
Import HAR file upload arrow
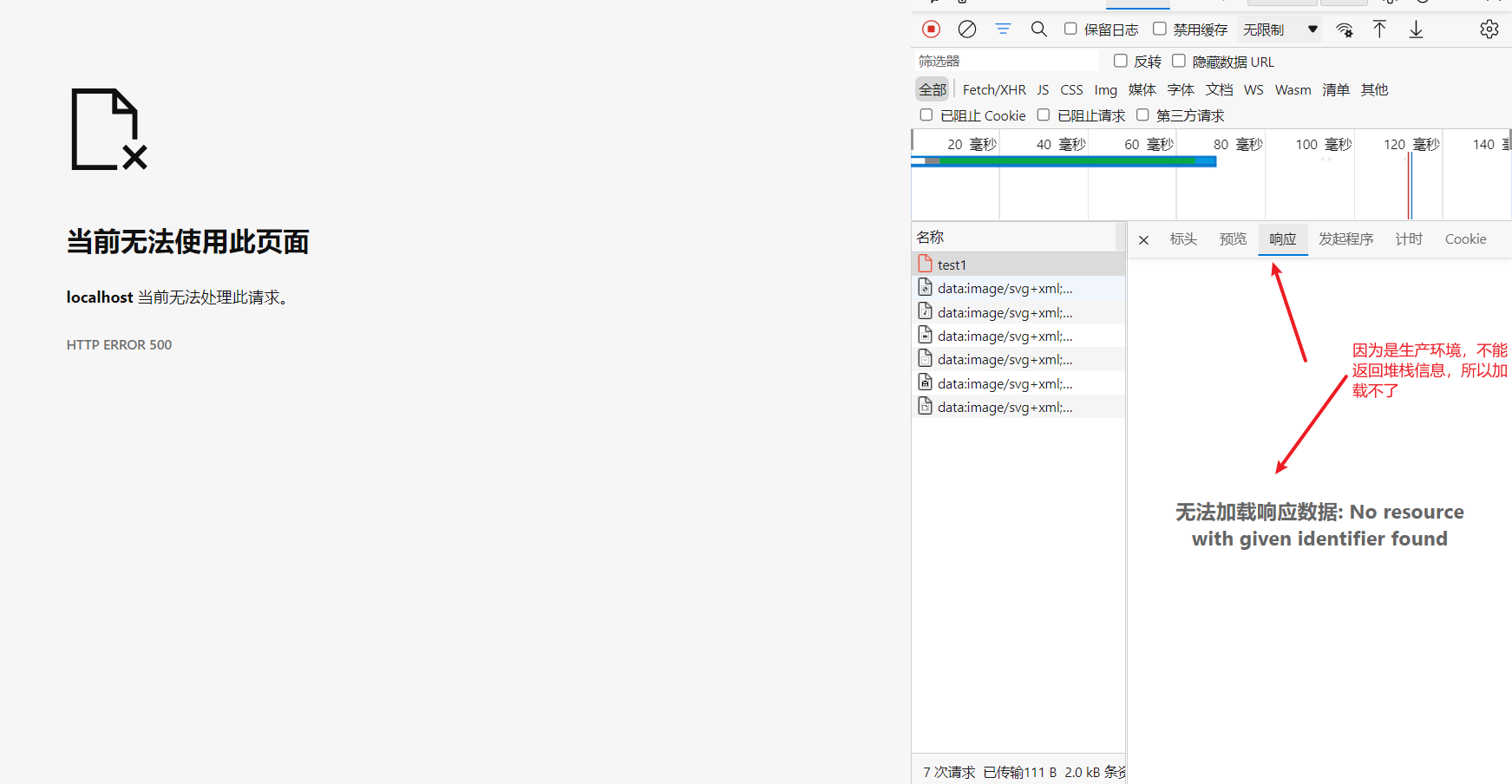[x=1379, y=29]
